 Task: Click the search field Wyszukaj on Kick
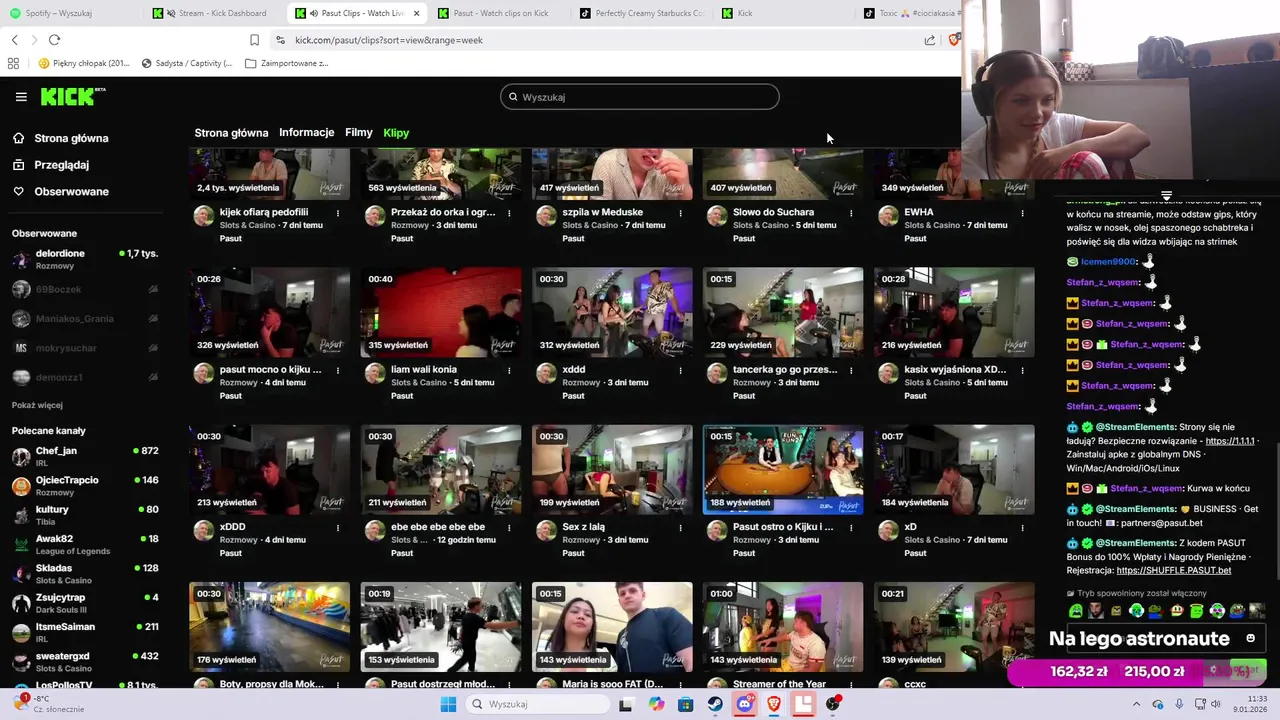click(x=640, y=97)
